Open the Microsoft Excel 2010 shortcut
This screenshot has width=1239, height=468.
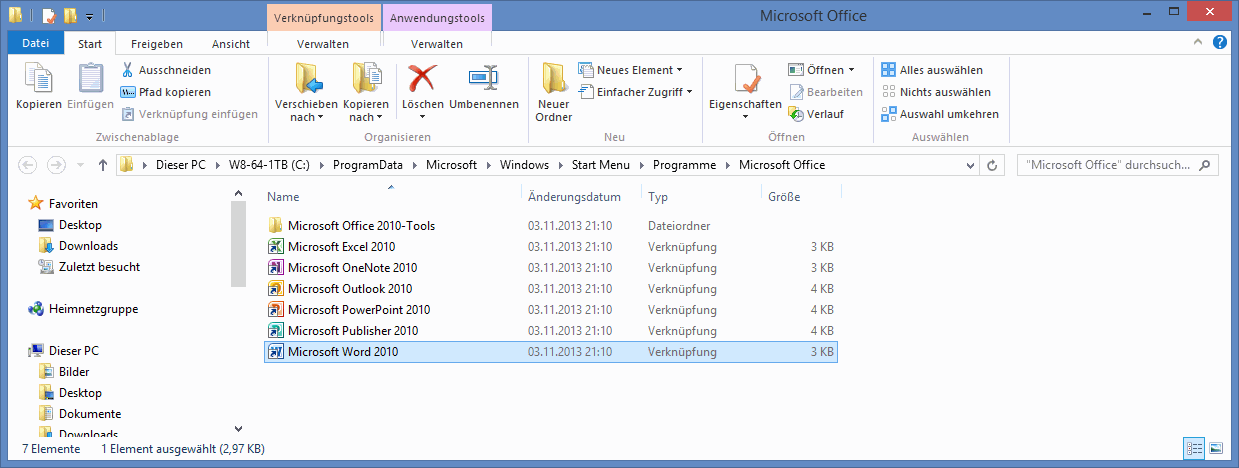coord(341,247)
